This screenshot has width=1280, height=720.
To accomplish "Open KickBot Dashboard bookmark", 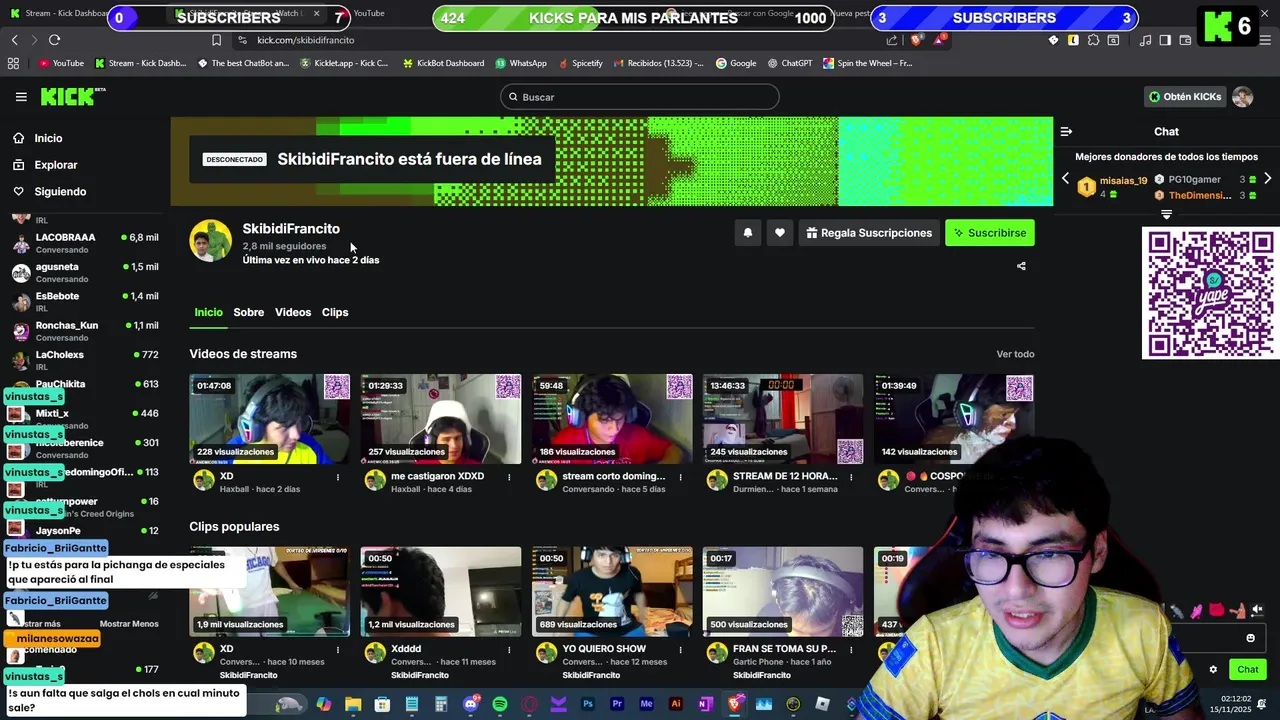I will (x=443, y=63).
